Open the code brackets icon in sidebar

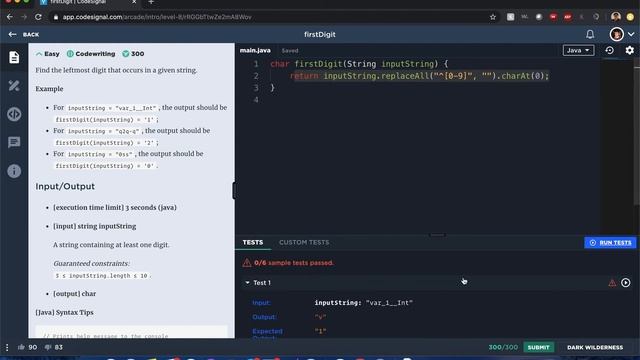click(x=14, y=114)
